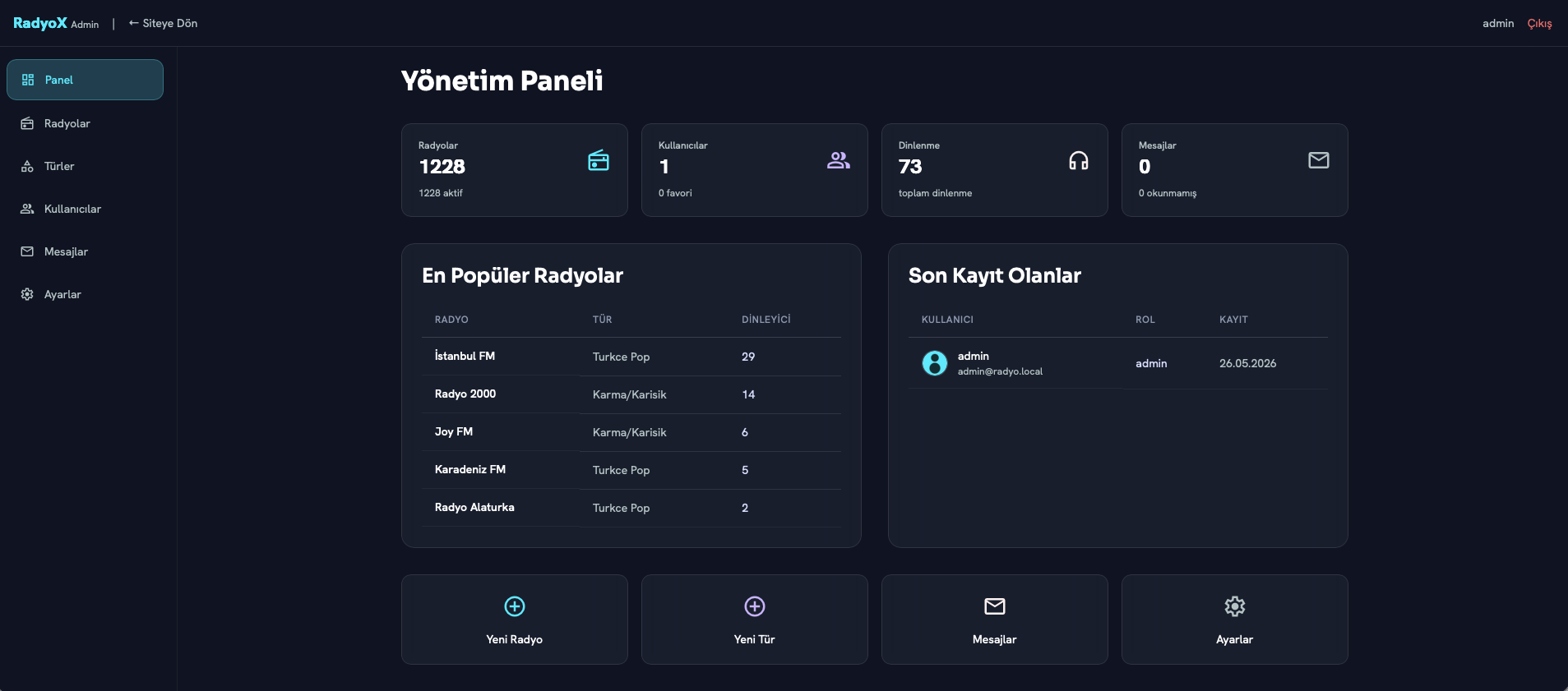Click the plus icon above Yeni Radyo

point(515,606)
